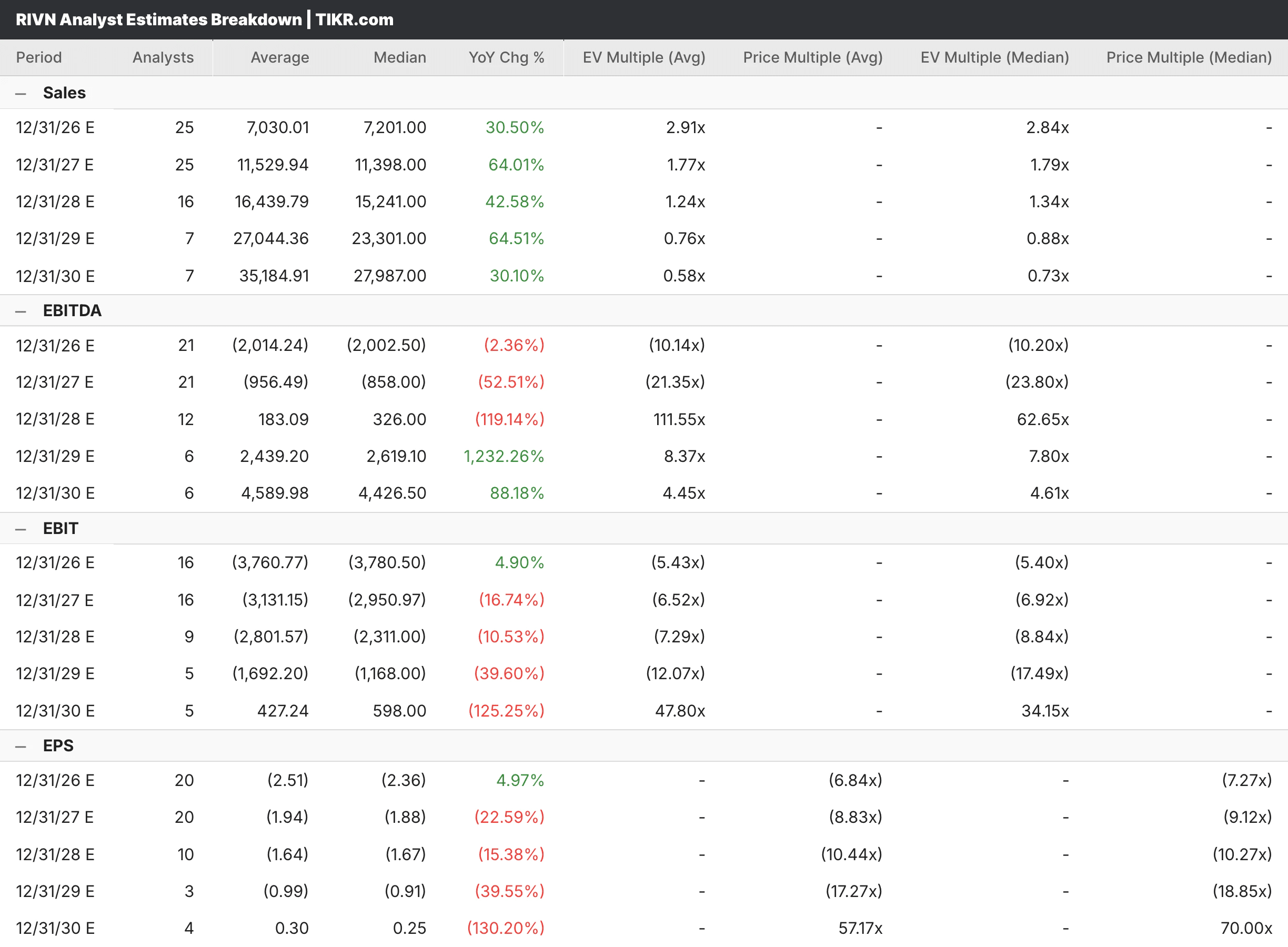
Task: Select the 1,232.26% YoY change cell
Action: (504, 456)
